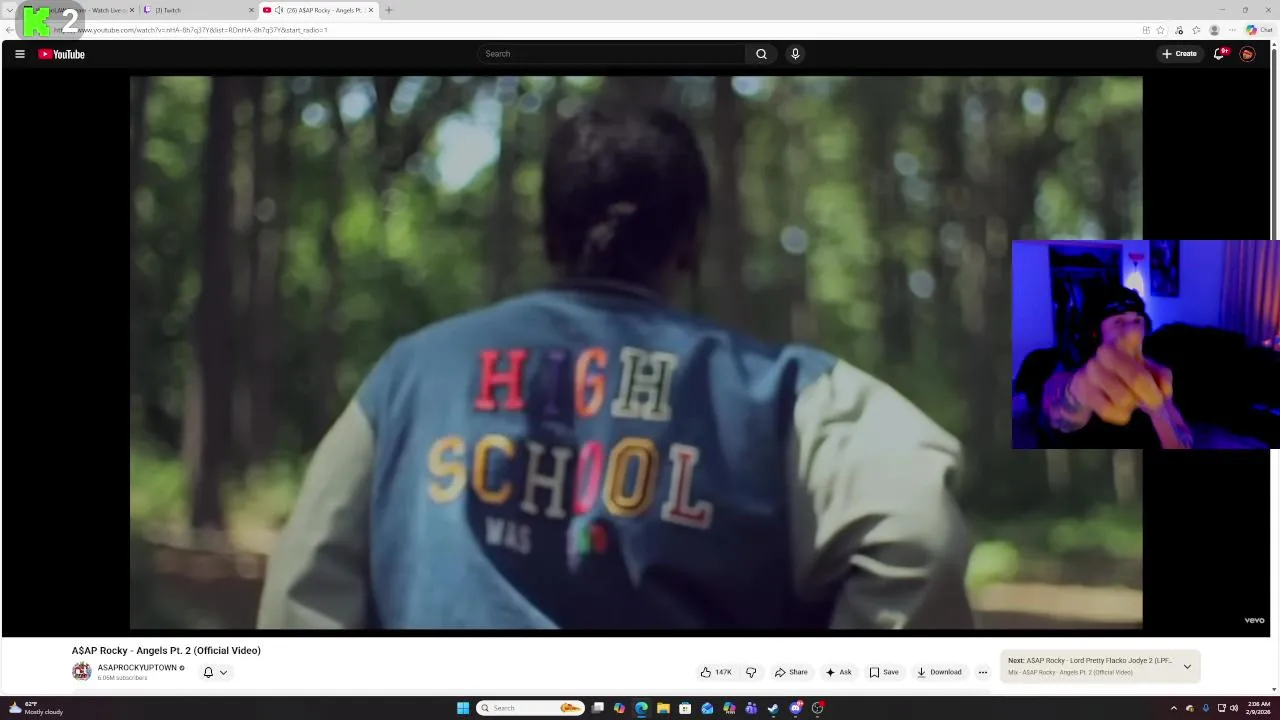1280x720 pixels.
Task: Close the Twitch tab
Action: click(251, 10)
